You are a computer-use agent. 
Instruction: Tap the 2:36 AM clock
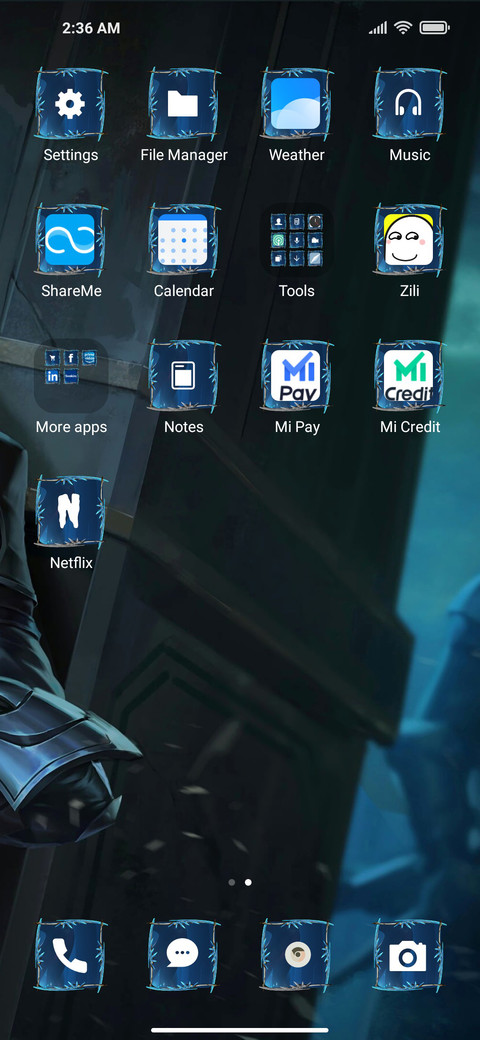click(91, 28)
